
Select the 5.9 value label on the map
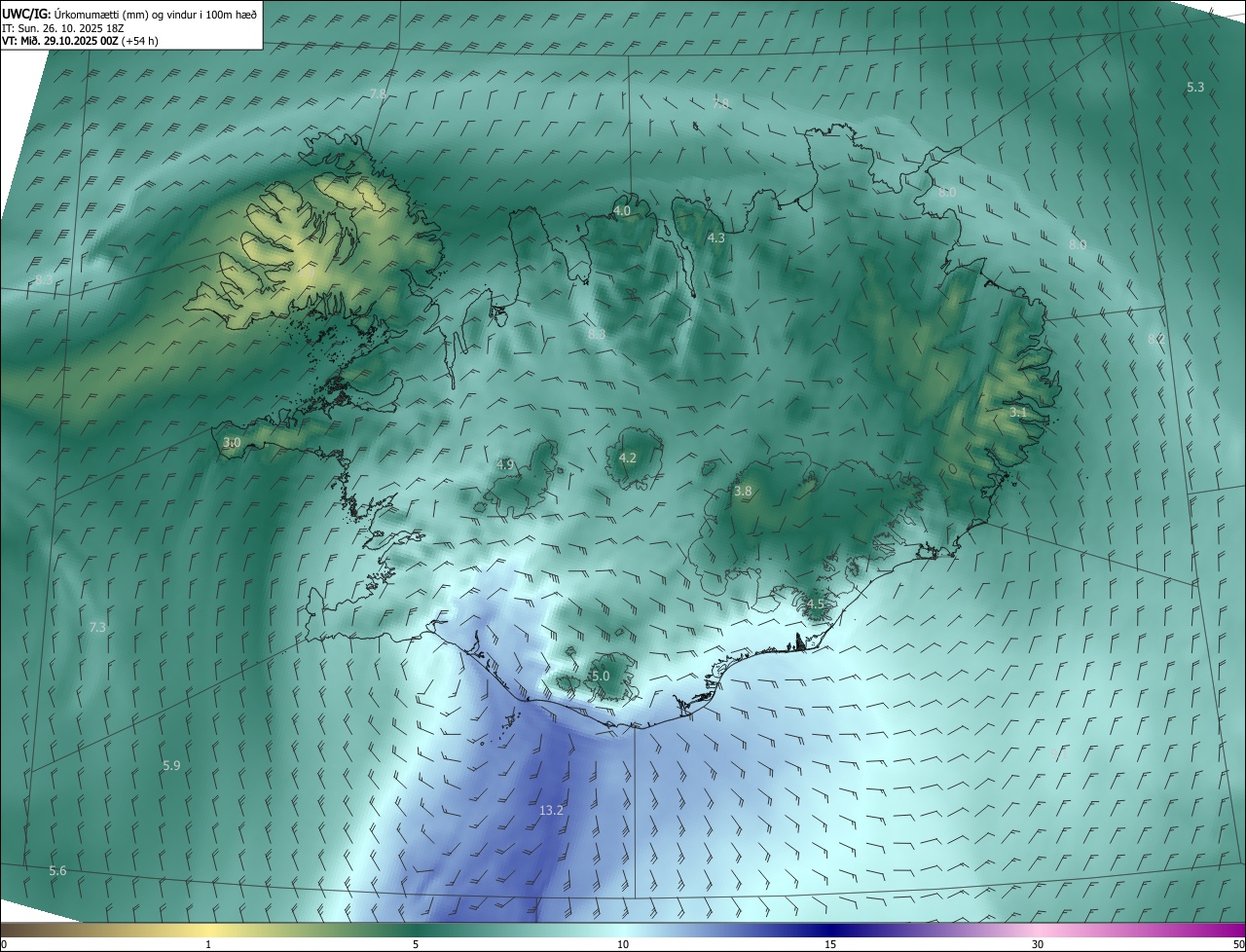(171, 766)
